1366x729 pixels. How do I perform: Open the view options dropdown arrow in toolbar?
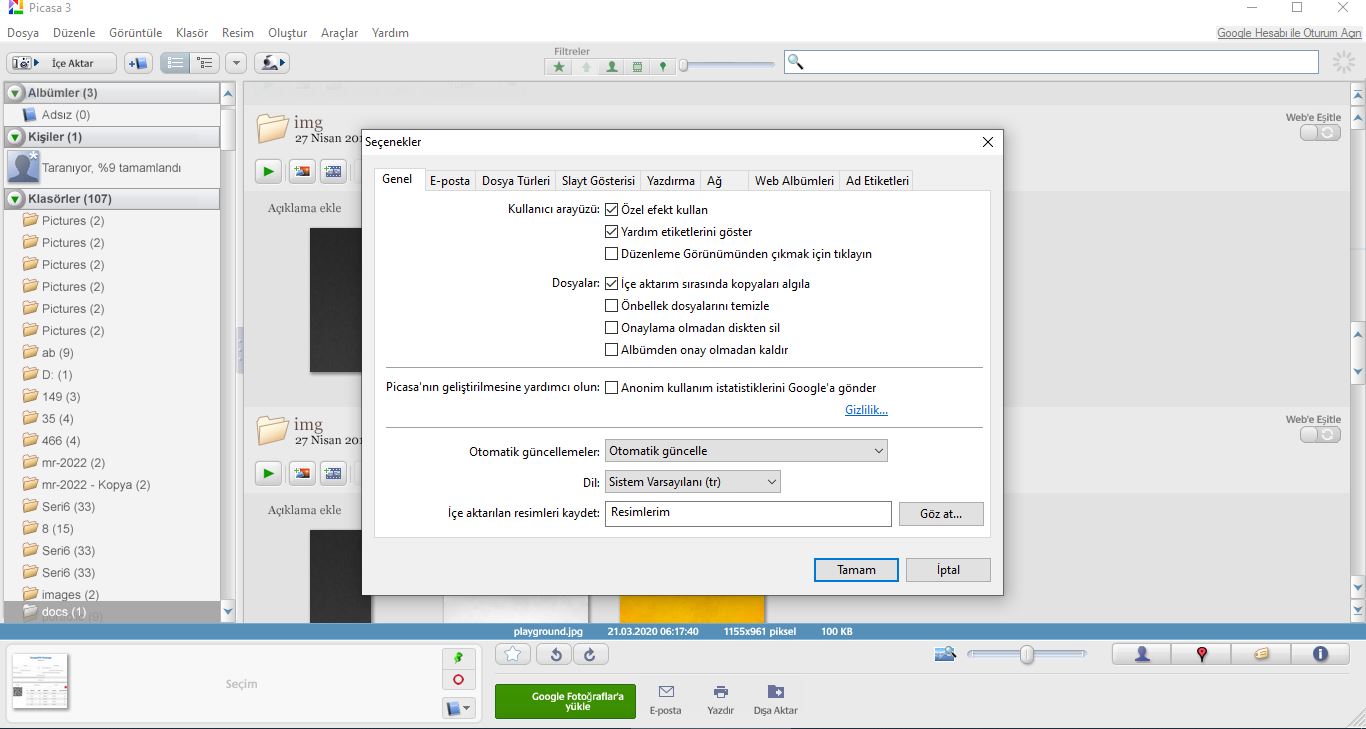coord(236,63)
